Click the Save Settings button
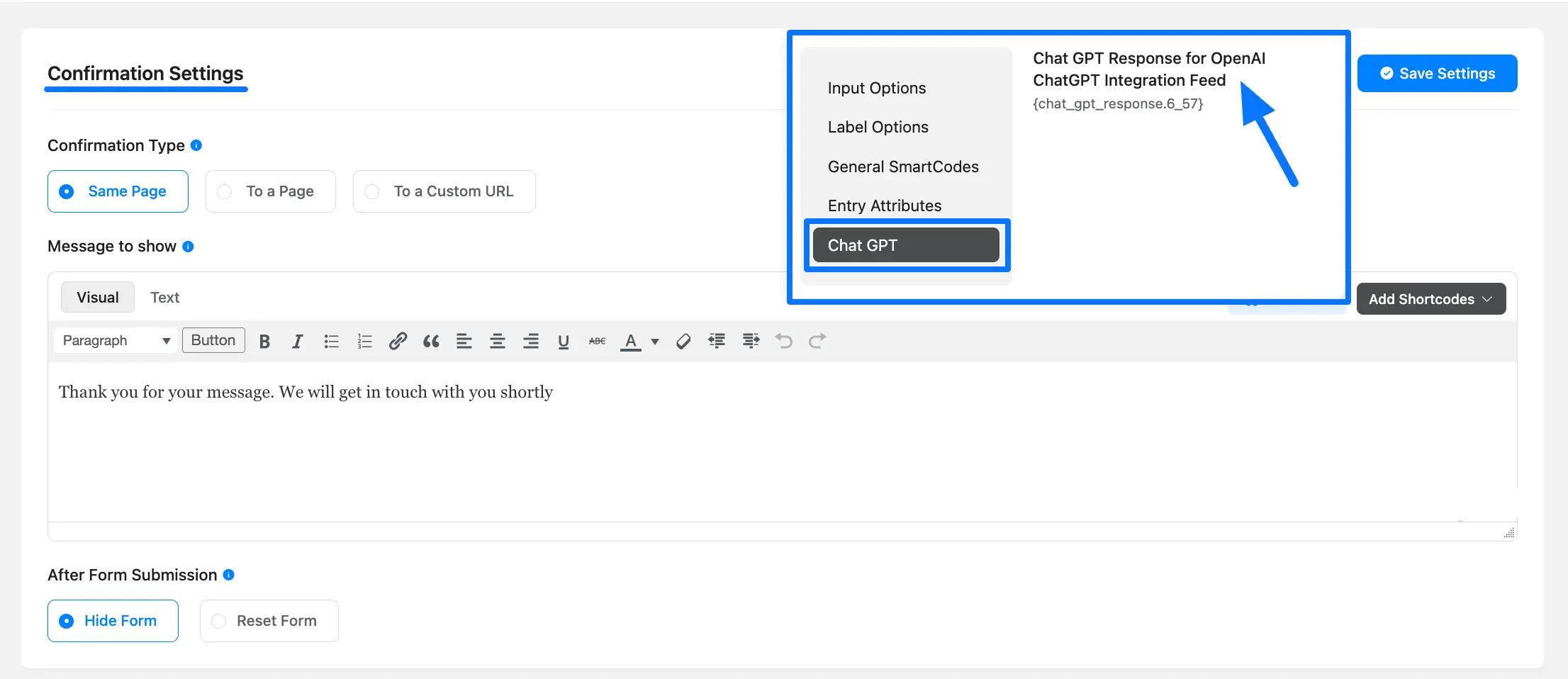The height and width of the screenshot is (679, 1568). [1437, 74]
